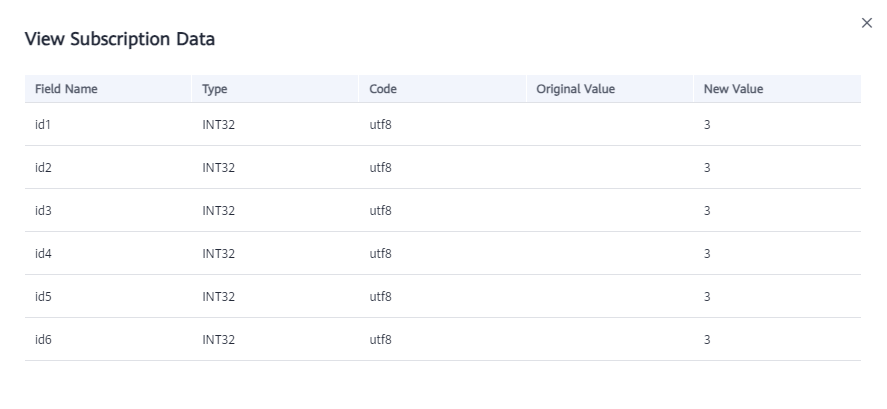
Task: Click the View Subscription Data title
Action: coord(120,39)
